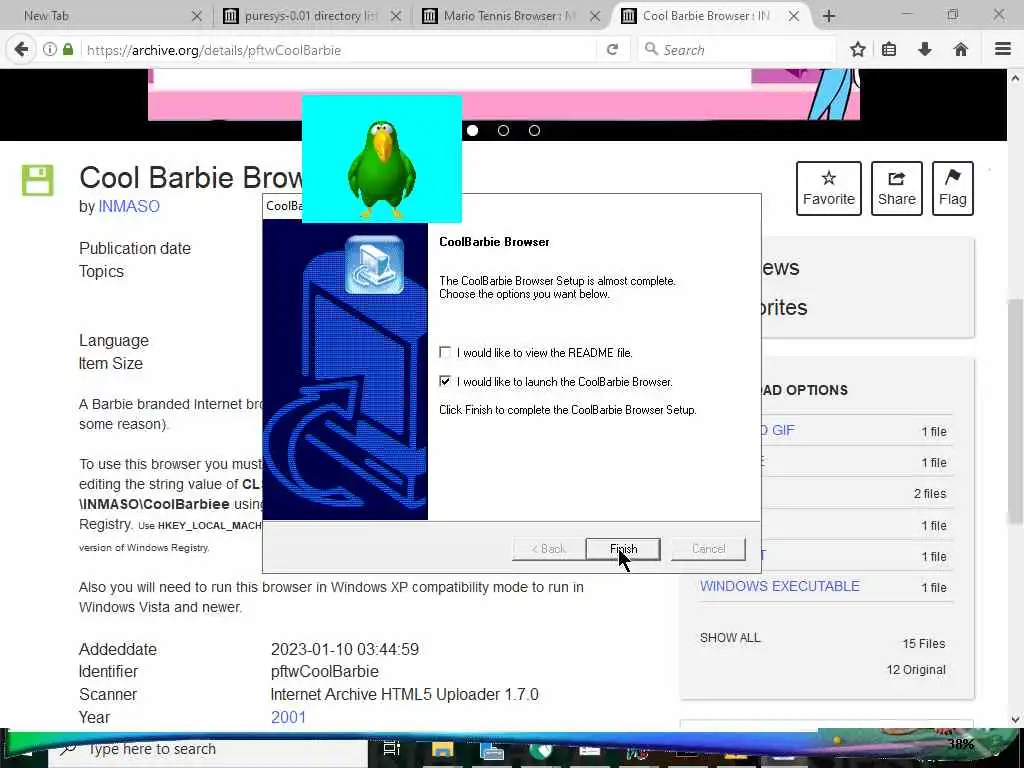Screen dimensions: 1024x768
Task: Click the Favorite star button
Action: click(829, 188)
